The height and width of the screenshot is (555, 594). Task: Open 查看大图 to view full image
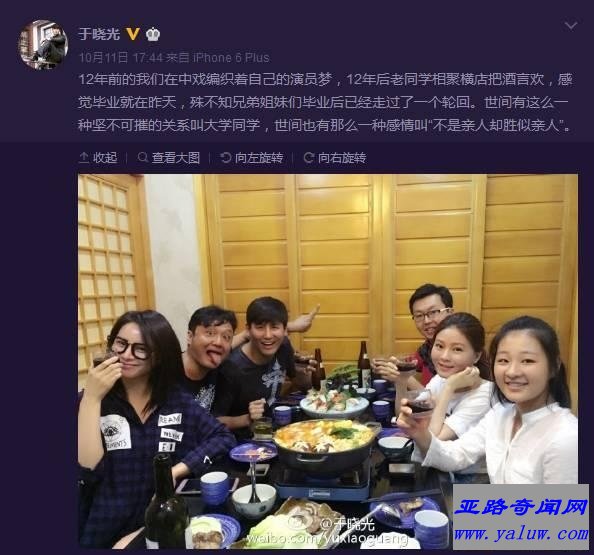pos(169,158)
